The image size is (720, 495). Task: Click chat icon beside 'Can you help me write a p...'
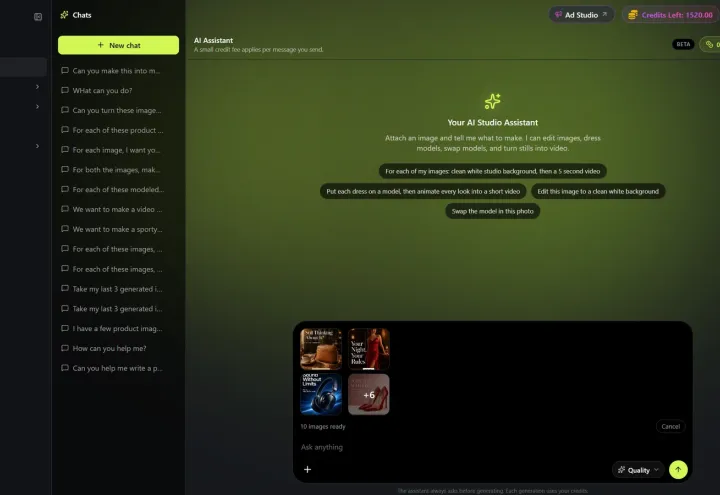(x=65, y=368)
